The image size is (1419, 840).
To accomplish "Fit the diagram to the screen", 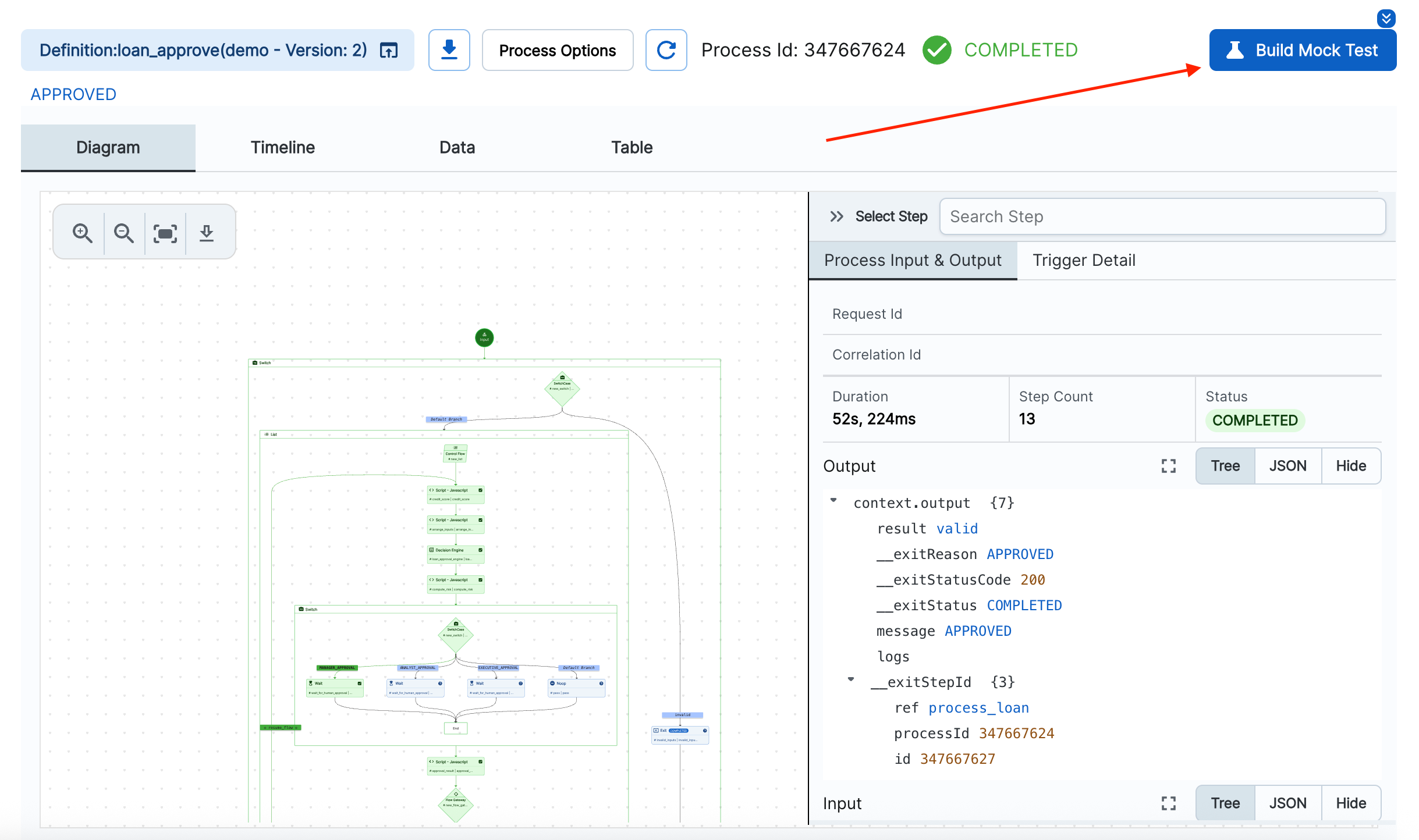I will point(165,233).
